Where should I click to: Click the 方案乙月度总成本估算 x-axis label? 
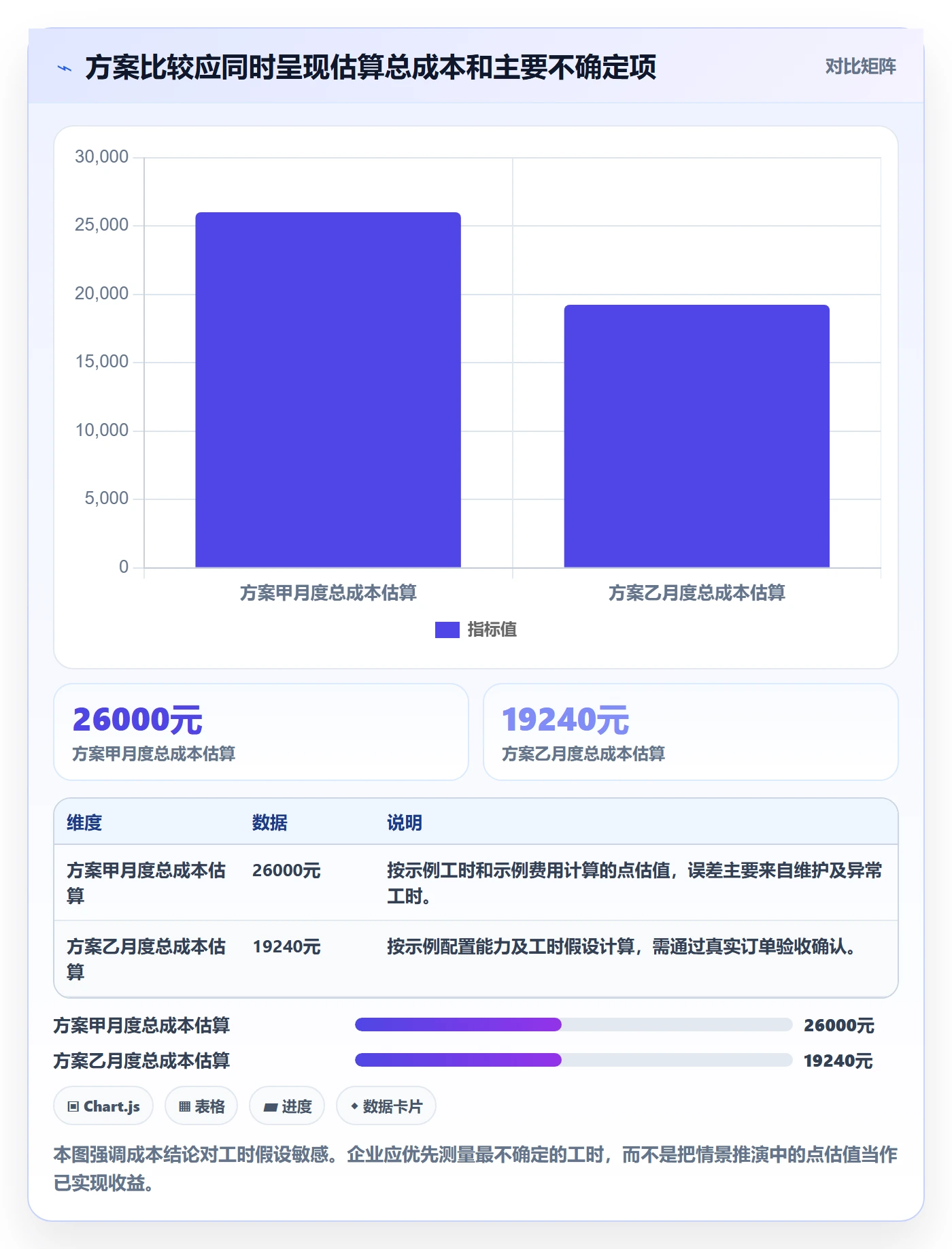(696, 593)
